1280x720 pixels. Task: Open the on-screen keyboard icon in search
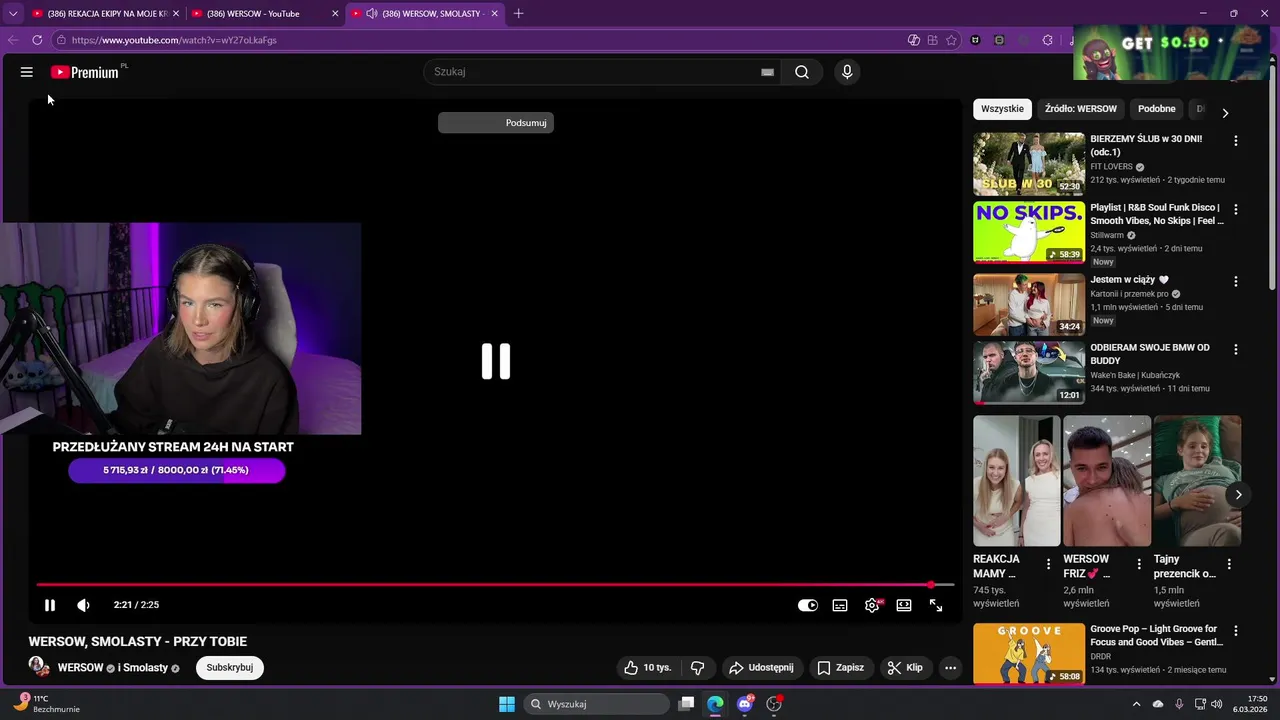767,72
